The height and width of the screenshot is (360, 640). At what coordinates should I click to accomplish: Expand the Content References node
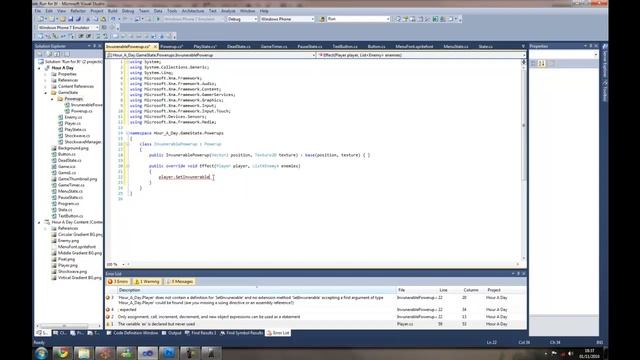[x=46, y=87]
